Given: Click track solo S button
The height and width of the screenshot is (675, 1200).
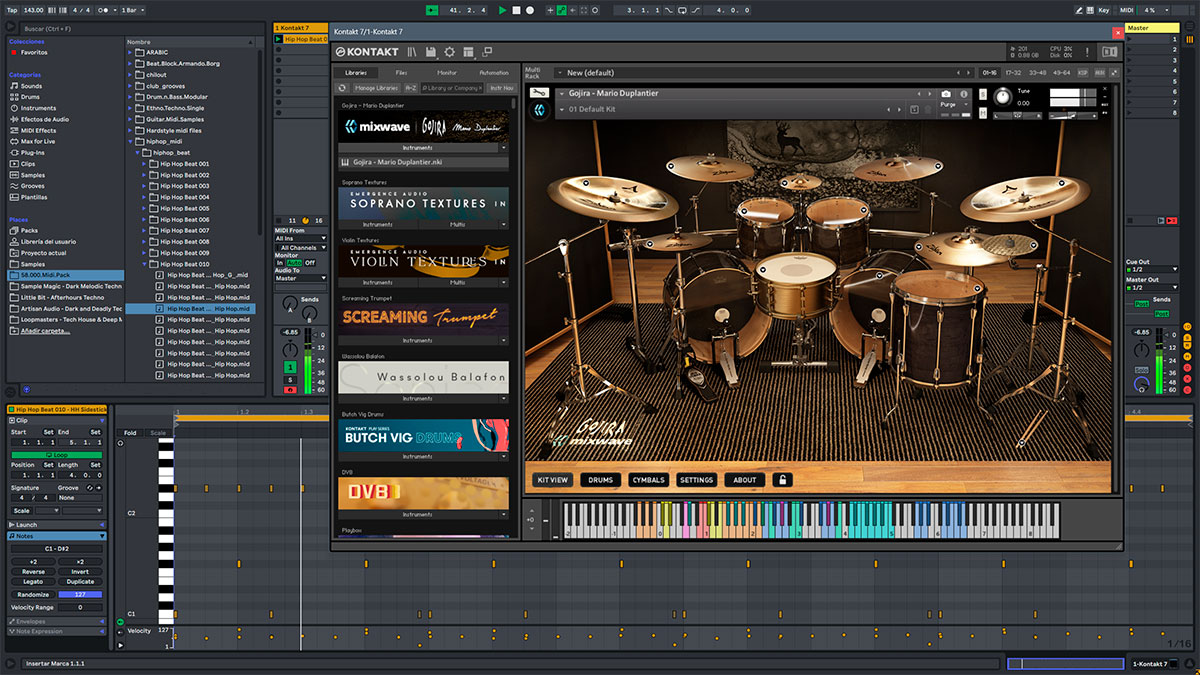Looking at the screenshot, I should (290, 379).
